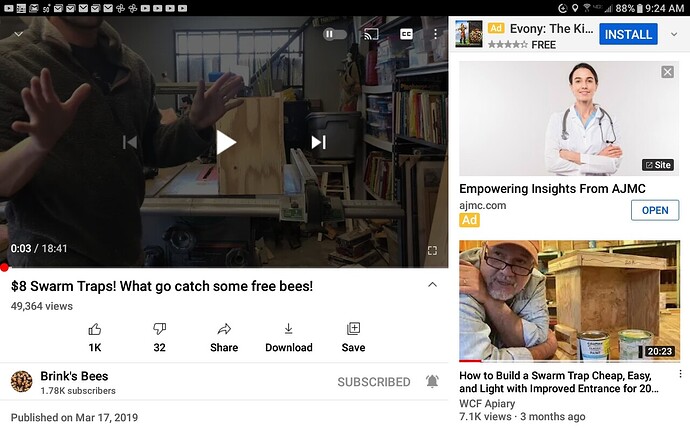The width and height of the screenshot is (690, 431).
Task: Like the video with thumbs up
Action: 95,329
